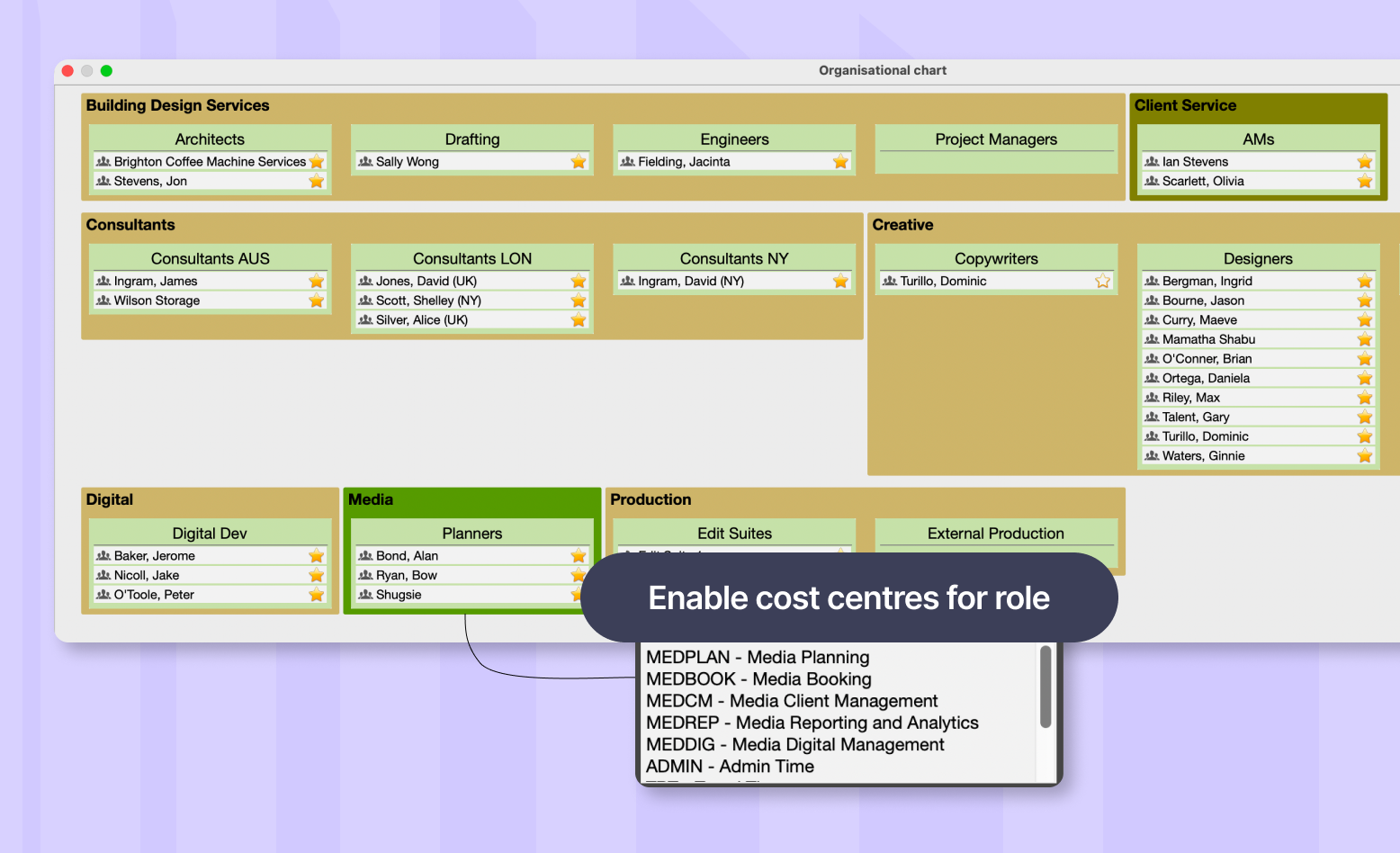Select the Designers role header
Viewport: 1400px width, 853px height.
(1258, 259)
